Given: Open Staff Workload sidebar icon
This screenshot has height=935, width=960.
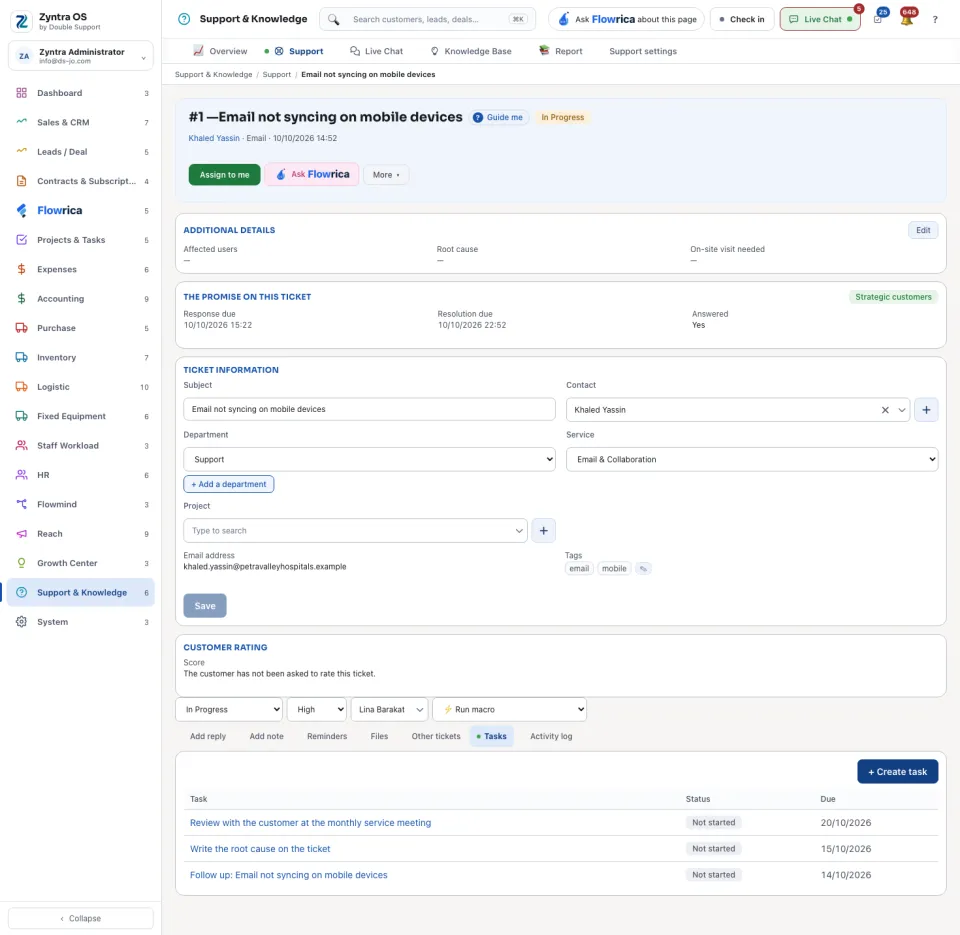Looking at the screenshot, I should pyautogui.click(x=21, y=446).
